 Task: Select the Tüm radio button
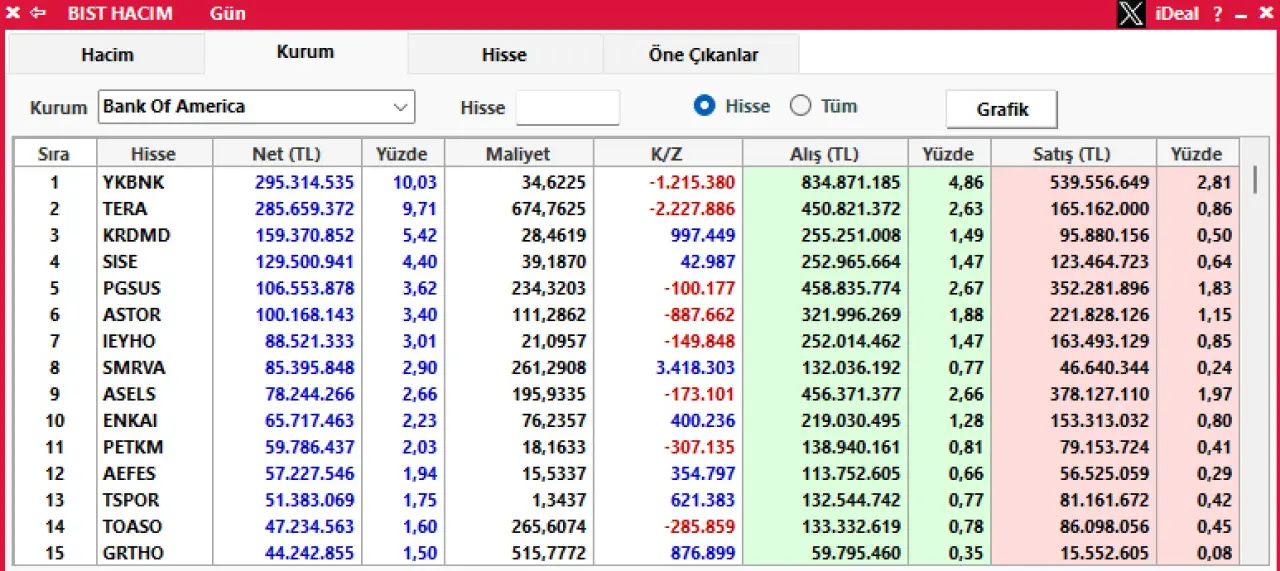(801, 106)
